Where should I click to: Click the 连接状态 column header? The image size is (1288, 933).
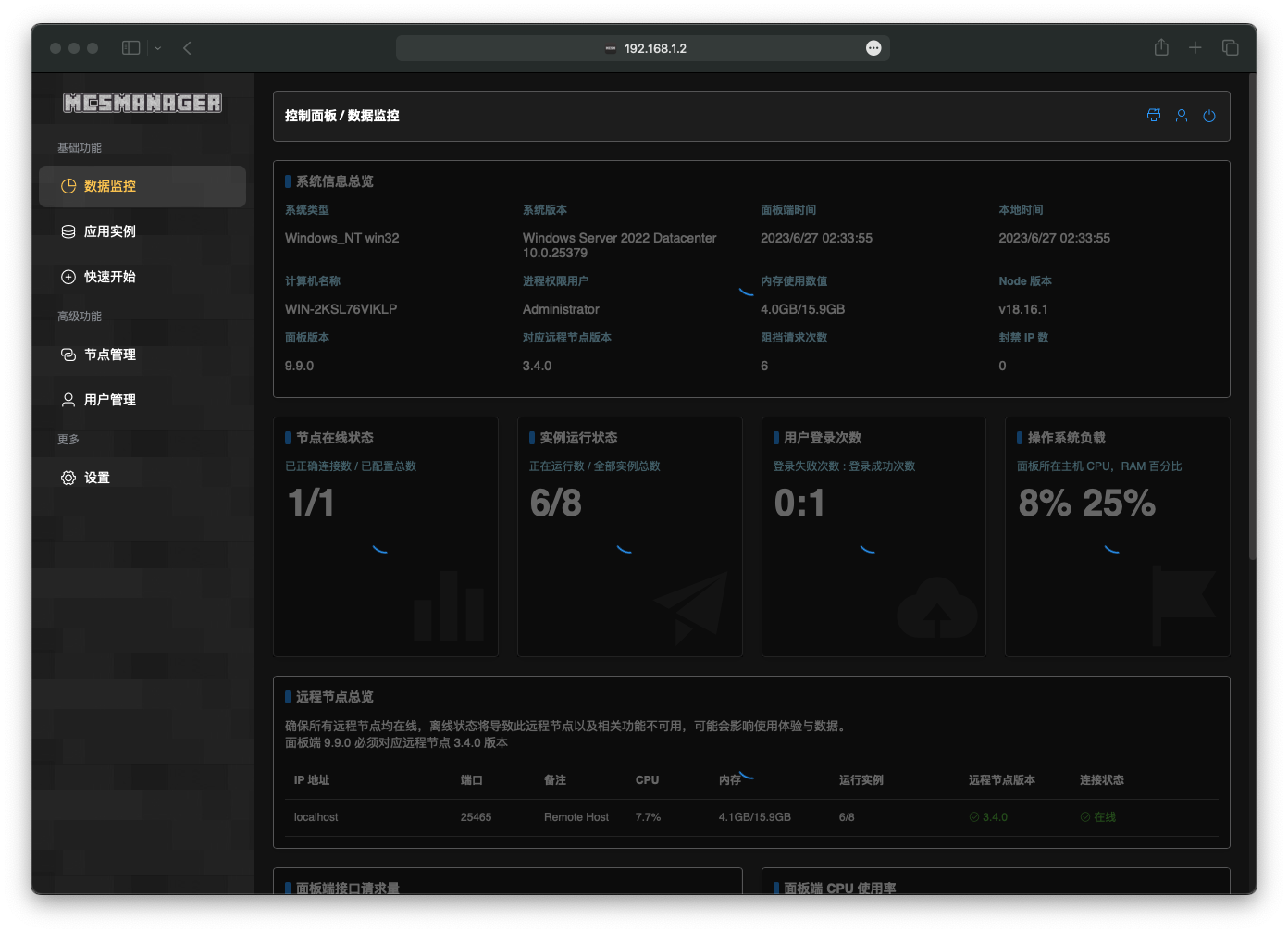pyautogui.click(x=1102, y=780)
